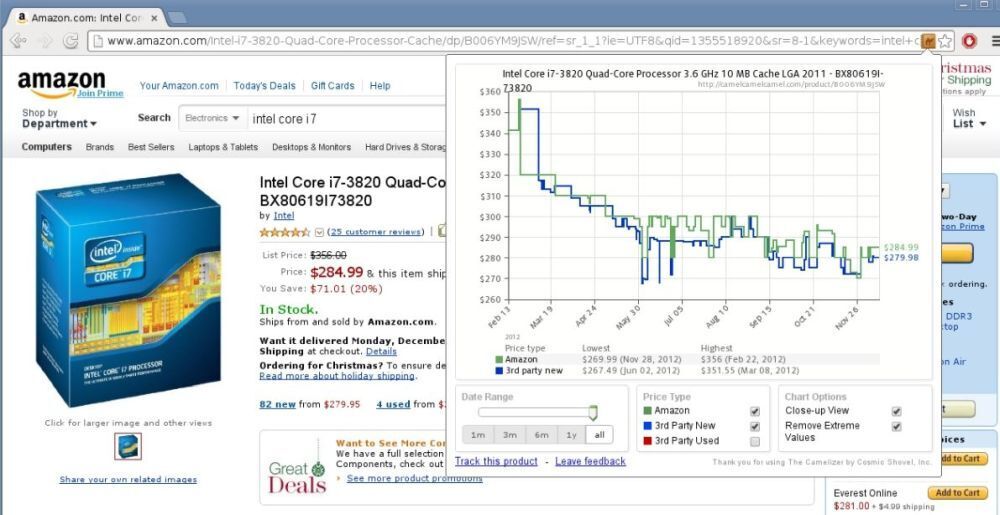Screen dimensions: 1000x515
Task: Click the Great Deals promo image
Action: pyautogui.click(x=297, y=470)
